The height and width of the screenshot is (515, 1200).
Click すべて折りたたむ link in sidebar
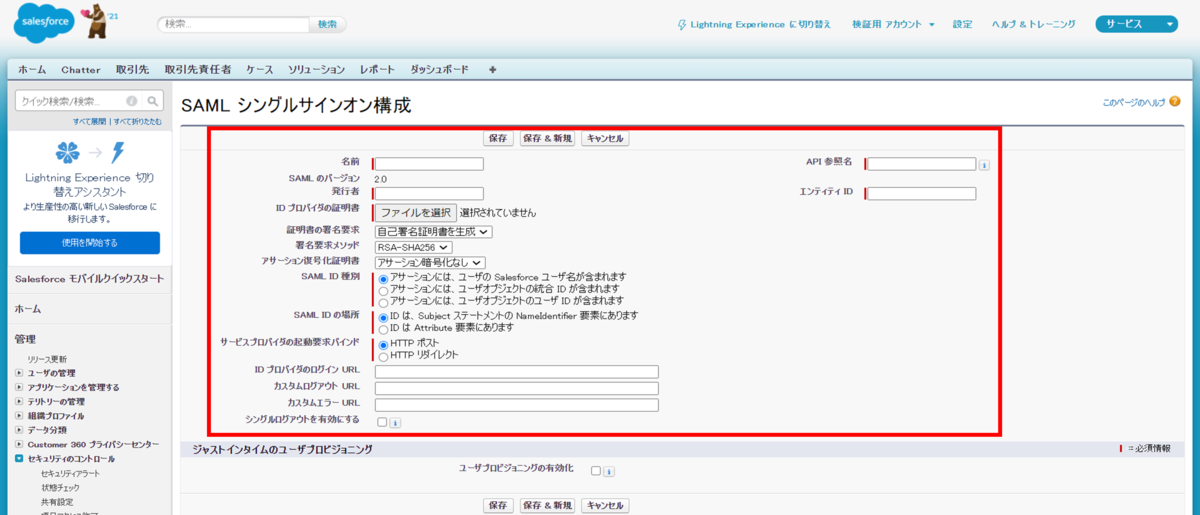point(137,121)
